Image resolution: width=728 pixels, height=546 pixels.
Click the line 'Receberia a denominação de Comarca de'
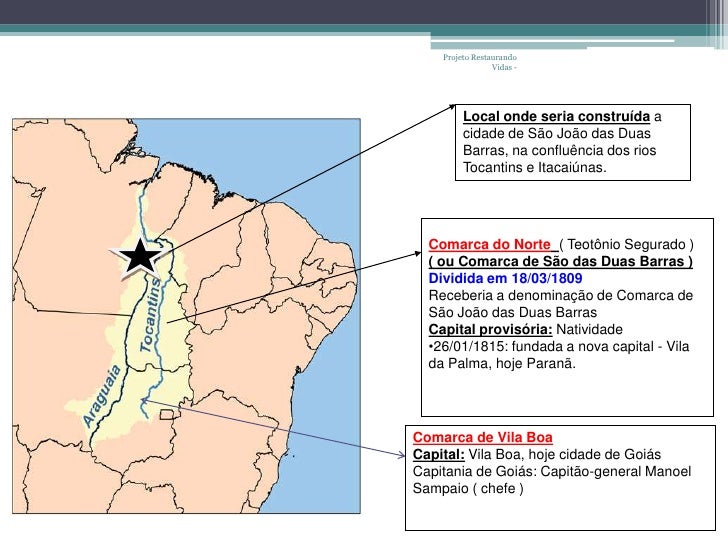pos(561,295)
